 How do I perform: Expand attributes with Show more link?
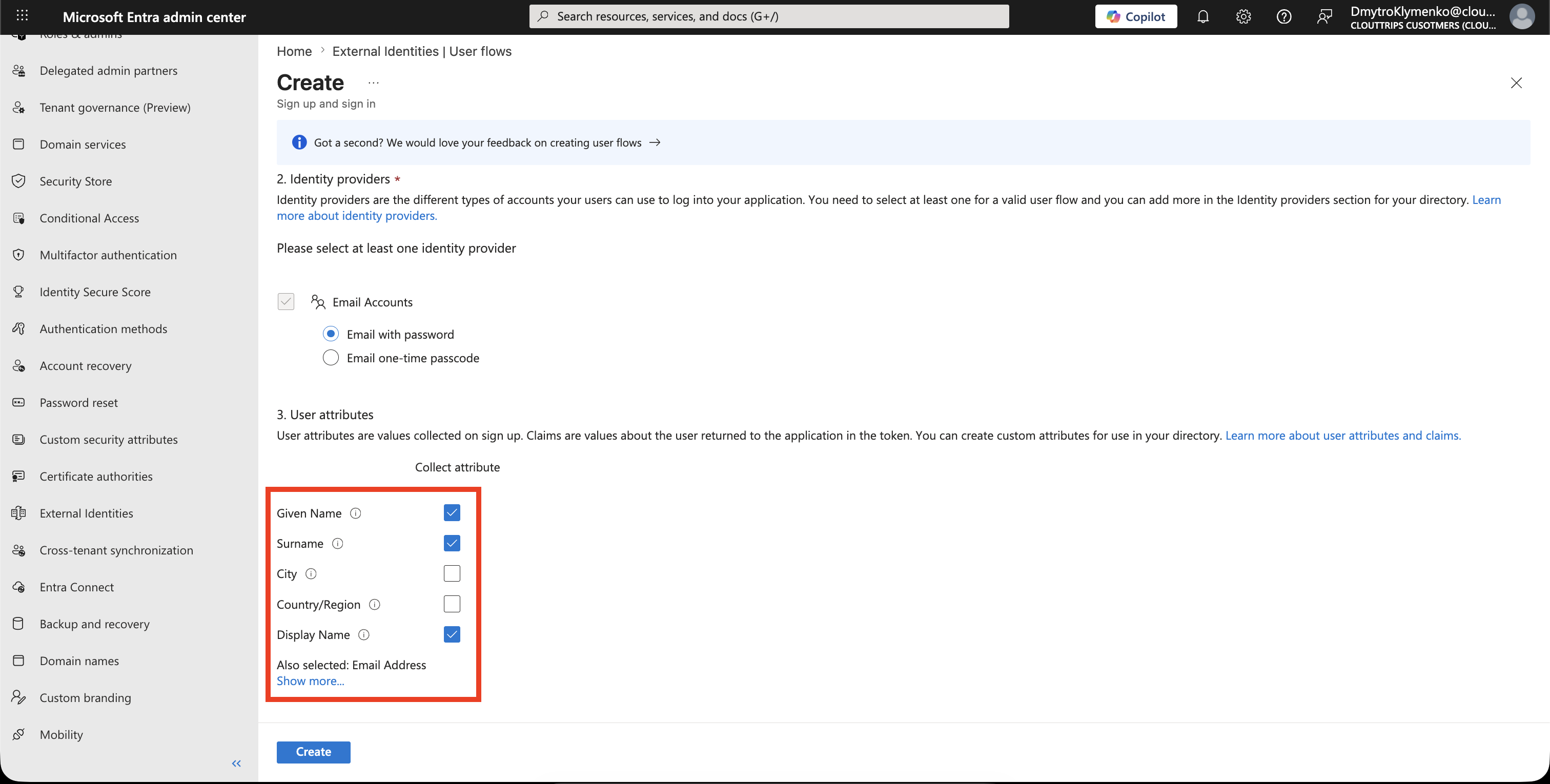(x=311, y=681)
